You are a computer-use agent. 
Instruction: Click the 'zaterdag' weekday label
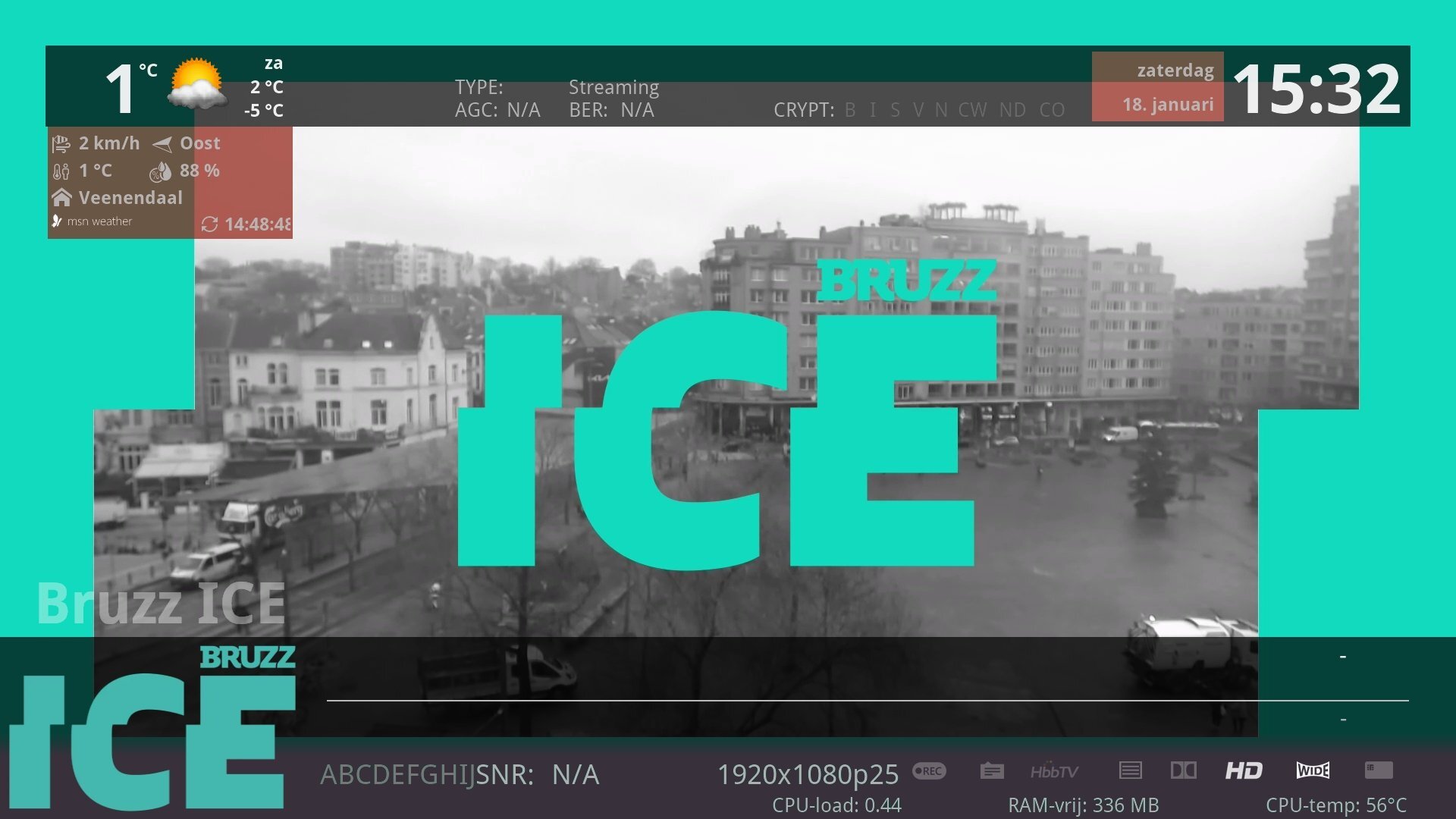(1175, 71)
